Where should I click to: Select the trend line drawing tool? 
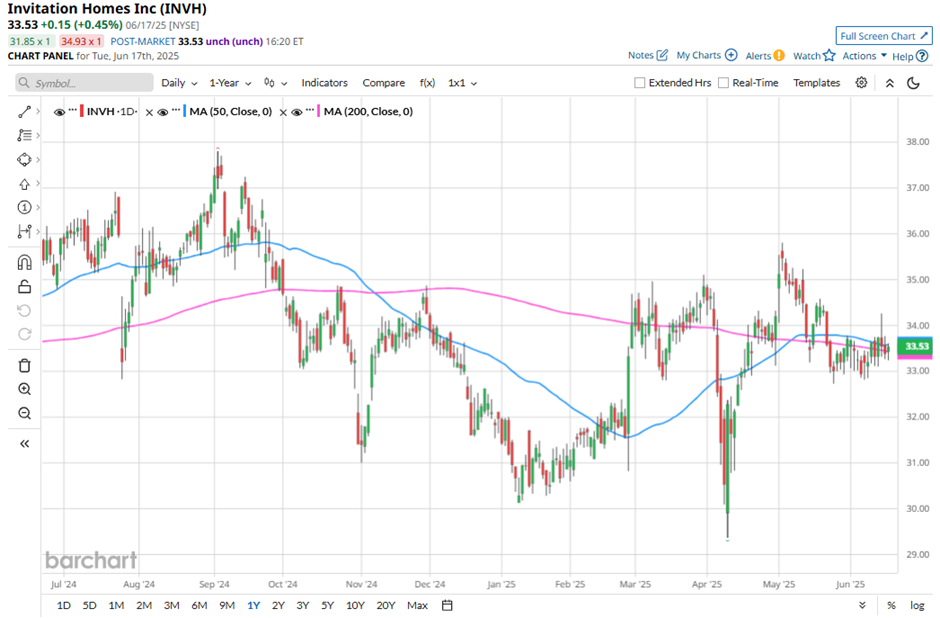tap(25, 111)
